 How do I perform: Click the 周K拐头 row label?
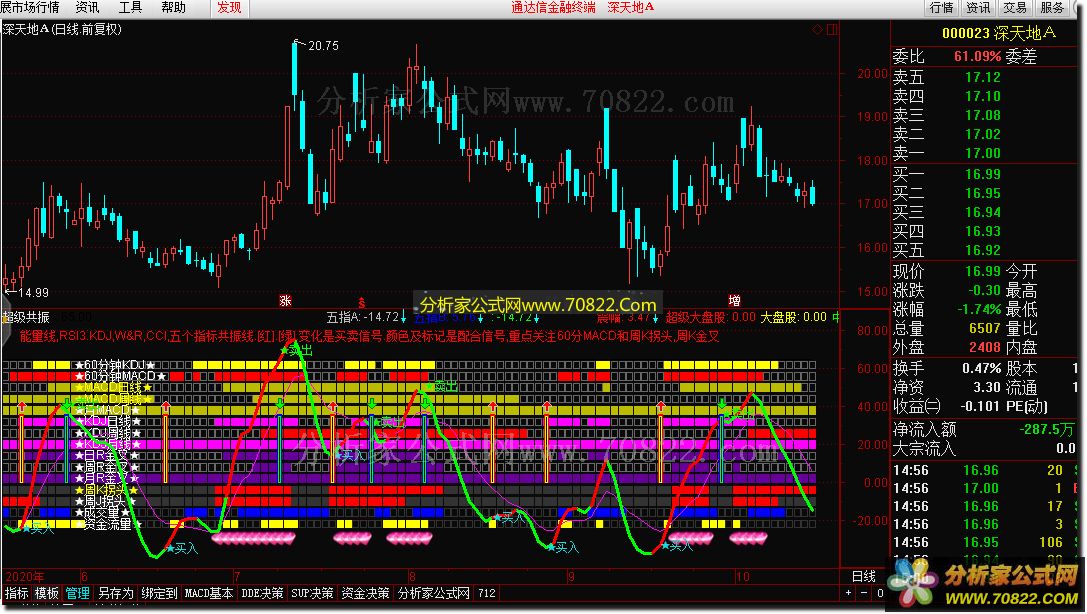[x=106, y=490]
